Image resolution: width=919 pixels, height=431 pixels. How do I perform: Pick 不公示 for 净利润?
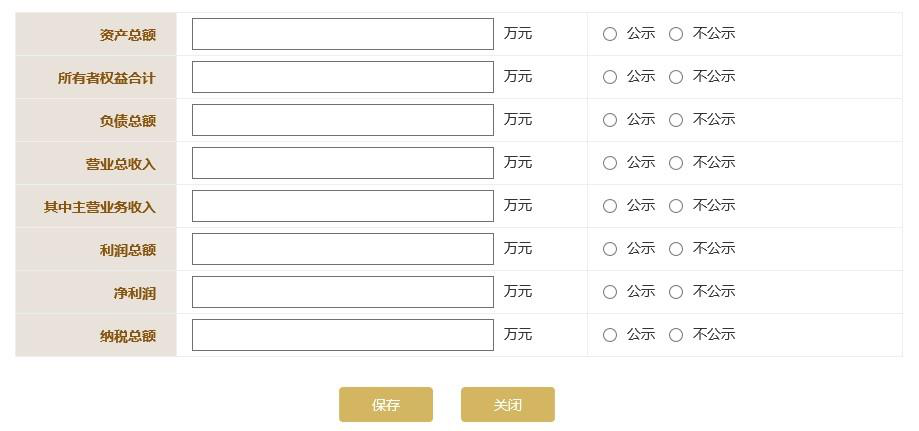click(676, 292)
